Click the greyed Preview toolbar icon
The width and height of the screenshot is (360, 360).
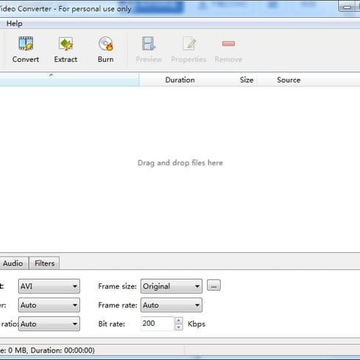coord(149,50)
